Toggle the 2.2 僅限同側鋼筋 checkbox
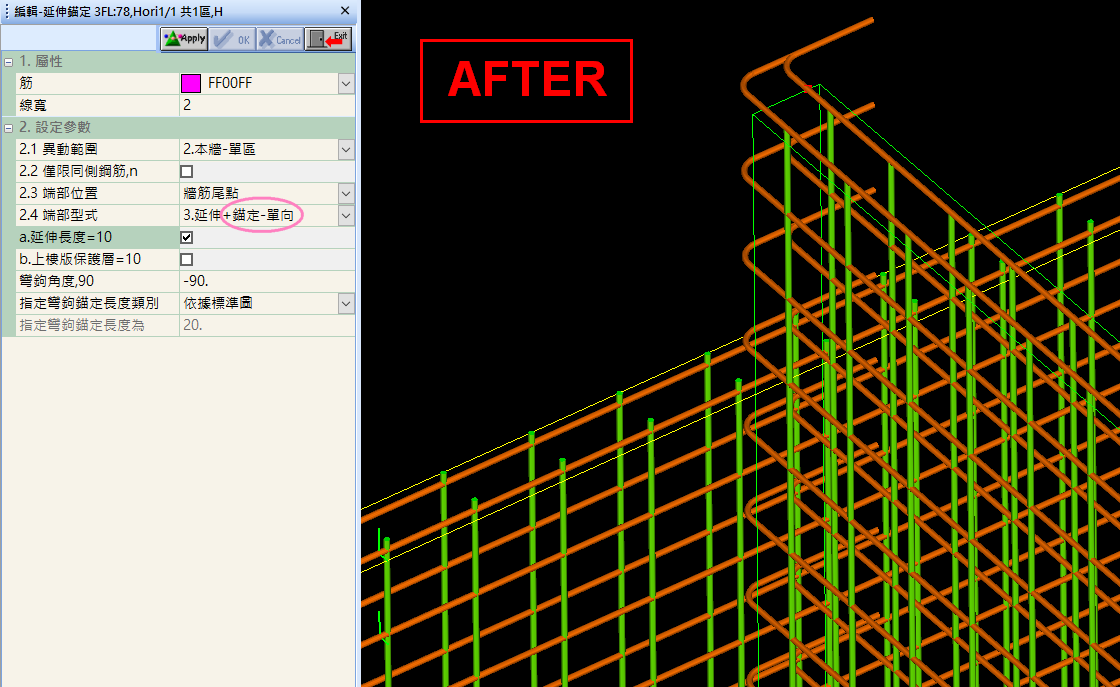1120x687 pixels. click(x=186, y=171)
